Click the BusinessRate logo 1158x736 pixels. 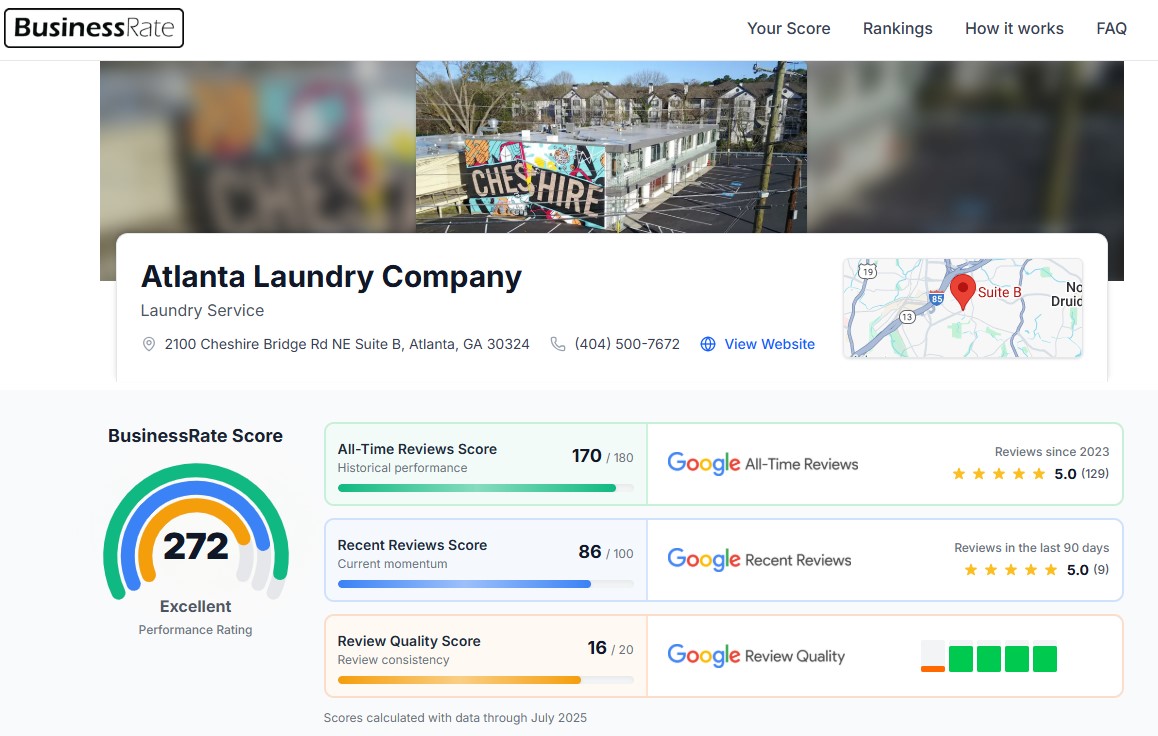[x=94, y=28]
